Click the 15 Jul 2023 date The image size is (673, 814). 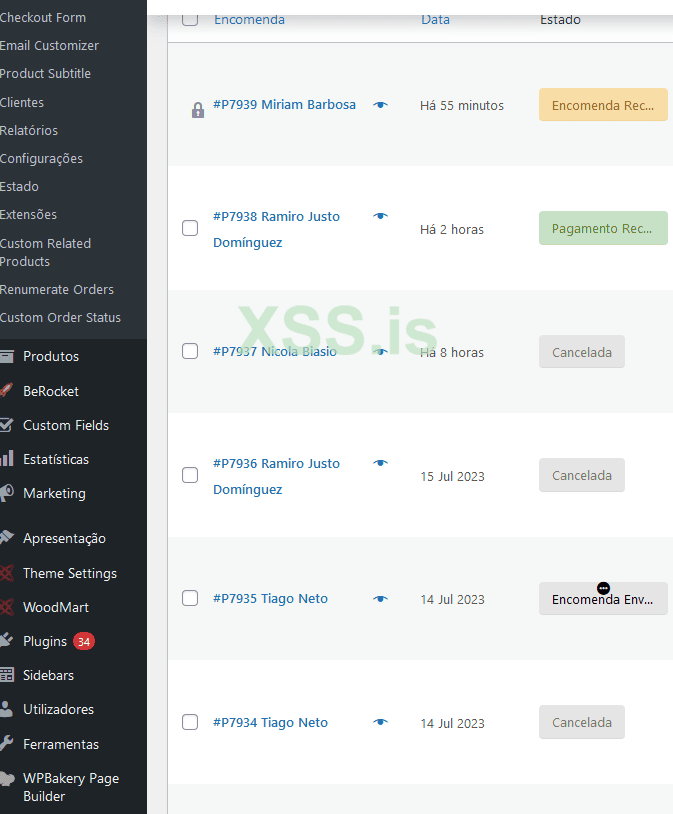(452, 477)
